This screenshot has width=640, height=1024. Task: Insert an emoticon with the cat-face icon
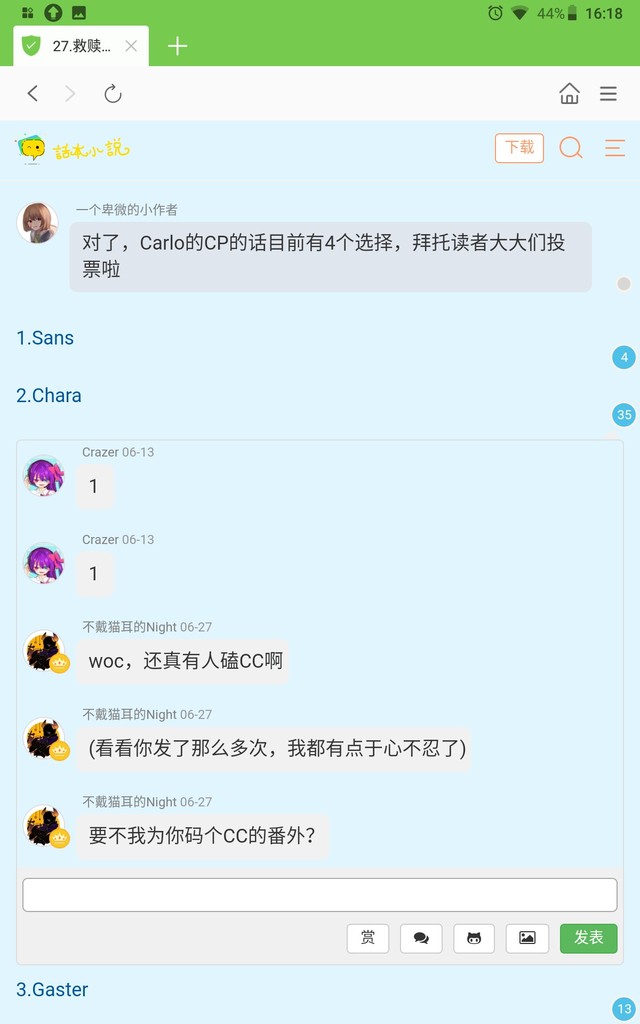(x=474, y=938)
